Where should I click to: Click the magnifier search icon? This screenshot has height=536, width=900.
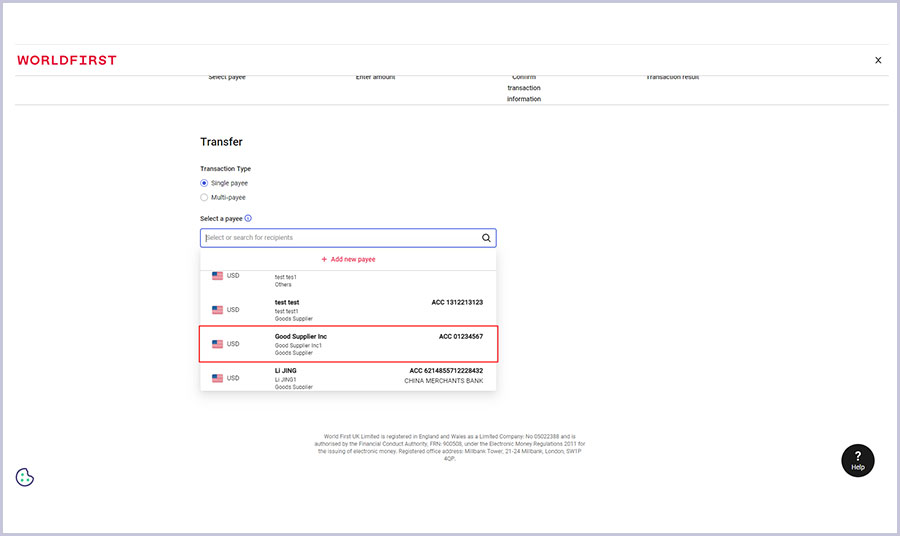click(x=486, y=238)
